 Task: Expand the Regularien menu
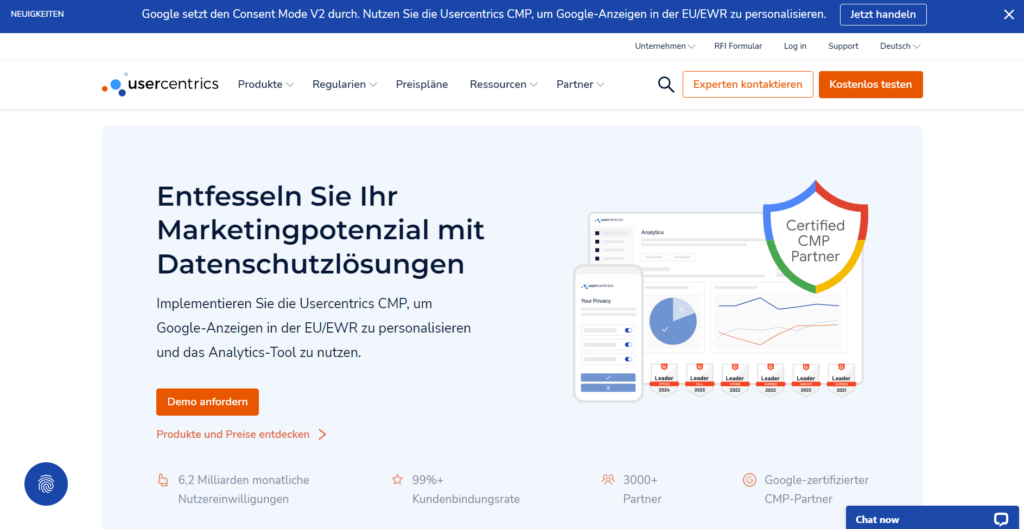[x=344, y=84]
